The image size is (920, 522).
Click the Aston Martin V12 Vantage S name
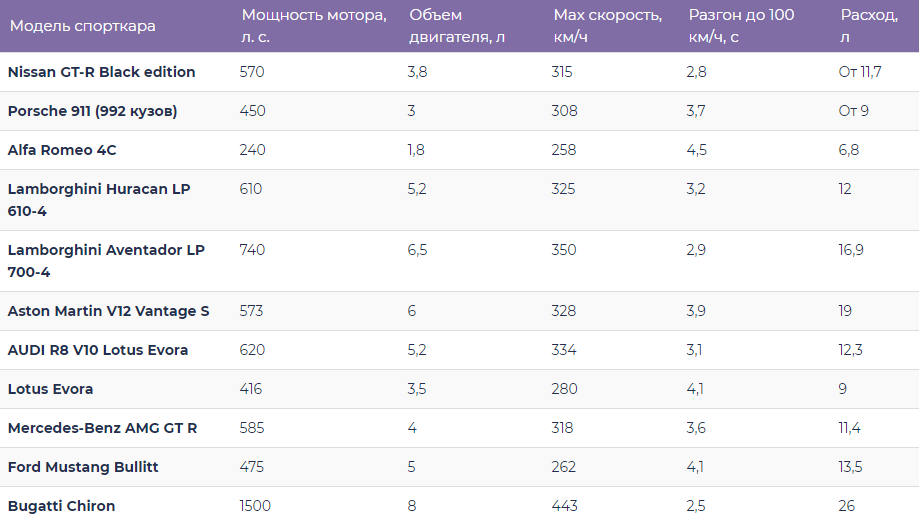[109, 311]
